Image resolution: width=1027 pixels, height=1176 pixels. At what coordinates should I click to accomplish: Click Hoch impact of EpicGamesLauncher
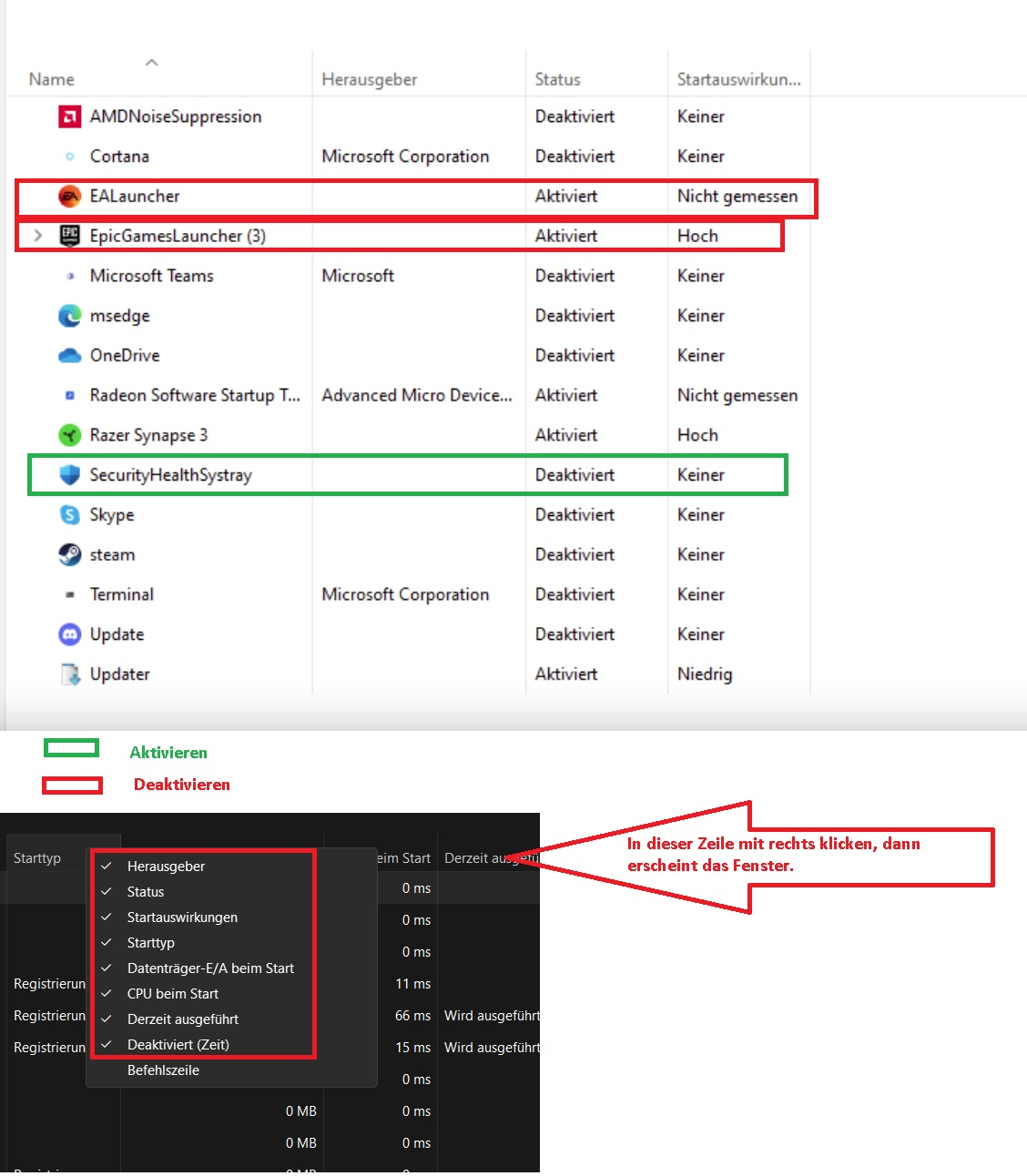pos(697,236)
